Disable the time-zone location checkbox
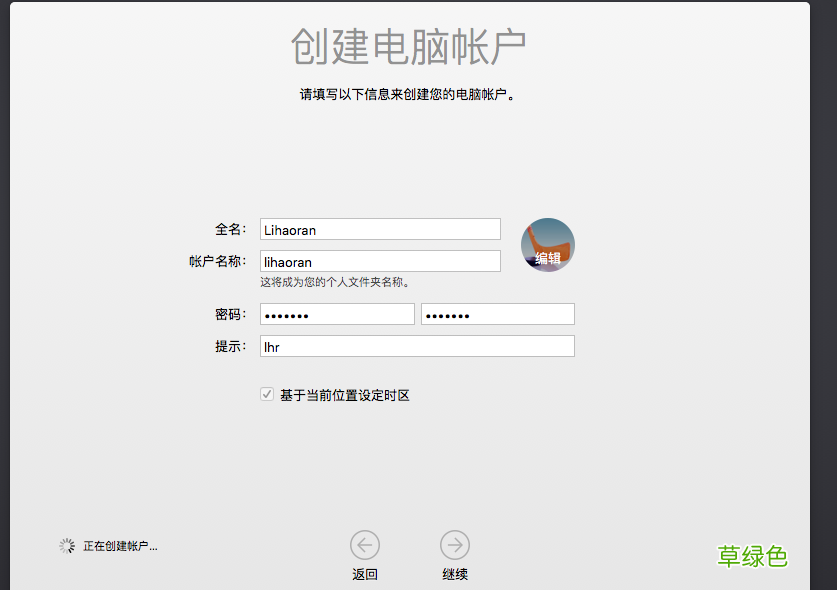Viewport: 837px width, 590px height. [268, 395]
